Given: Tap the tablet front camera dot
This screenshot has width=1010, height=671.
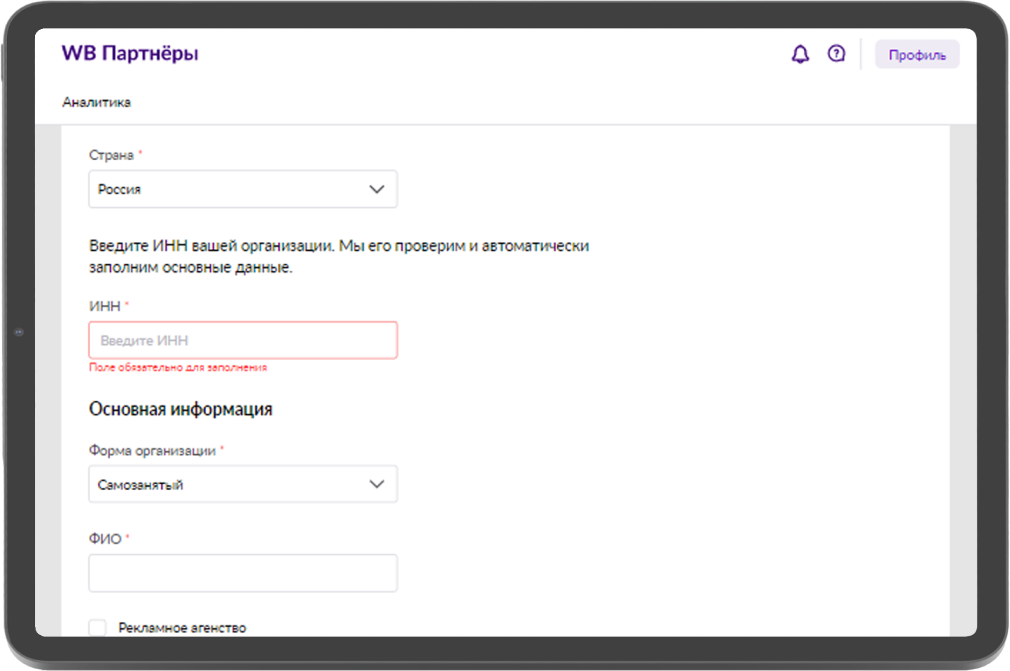Looking at the screenshot, I should 19,332.
